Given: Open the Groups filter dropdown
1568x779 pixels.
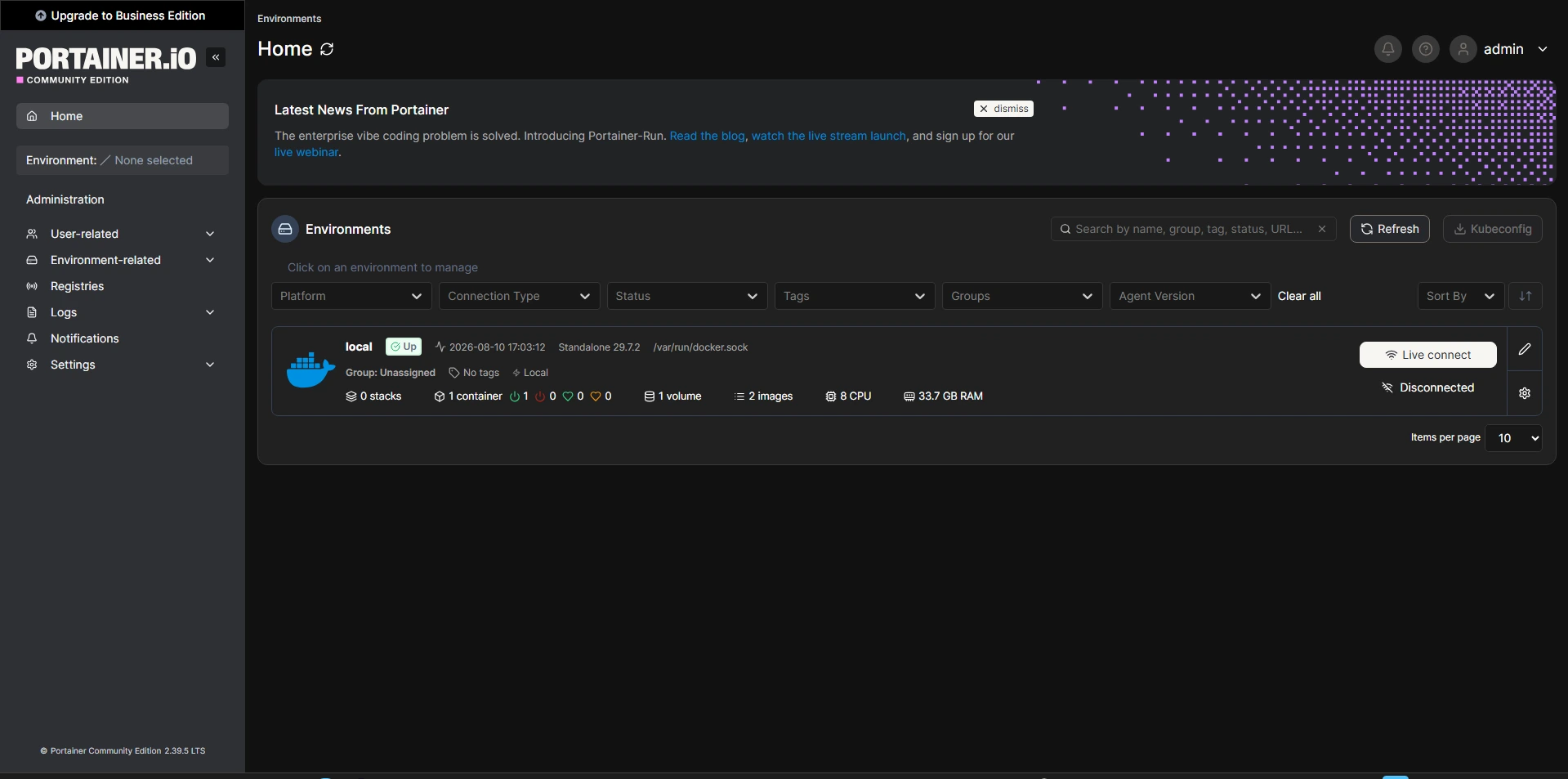Looking at the screenshot, I should coord(1022,296).
